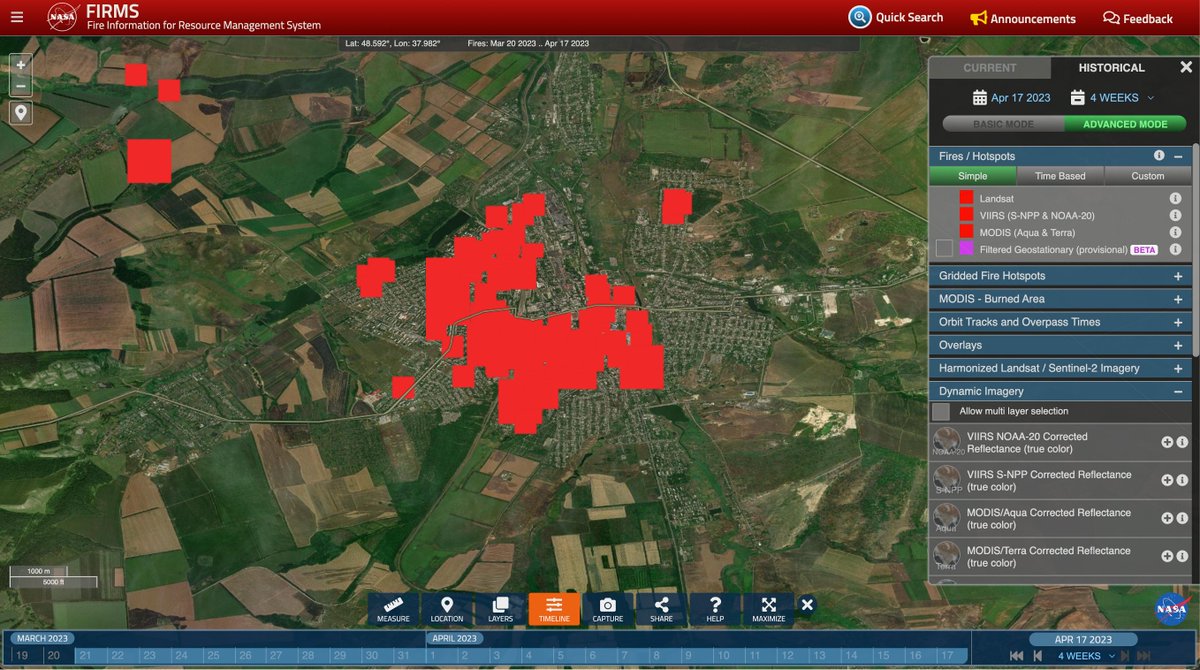Open the Apr 17 2023 date picker
Viewport: 1200px width, 670px height.
tap(1011, 98)
